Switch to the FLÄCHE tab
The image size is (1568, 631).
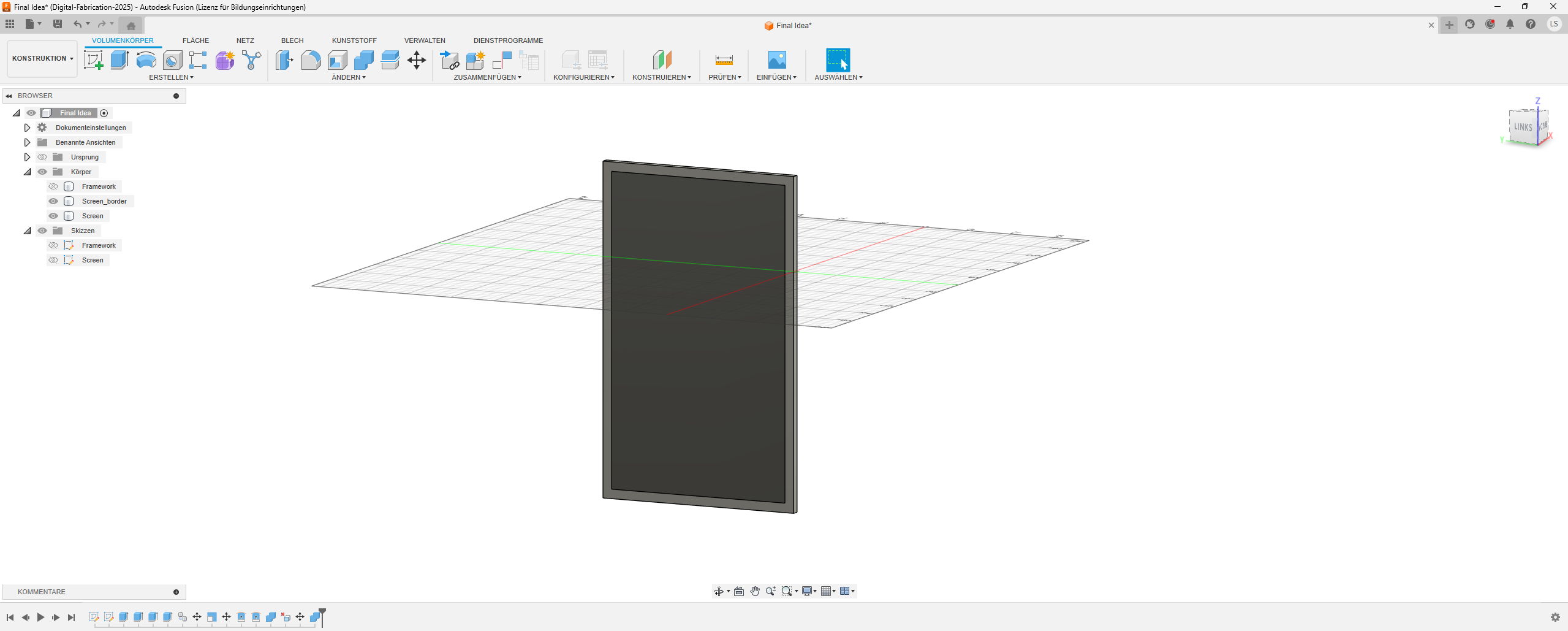[195, 40]
